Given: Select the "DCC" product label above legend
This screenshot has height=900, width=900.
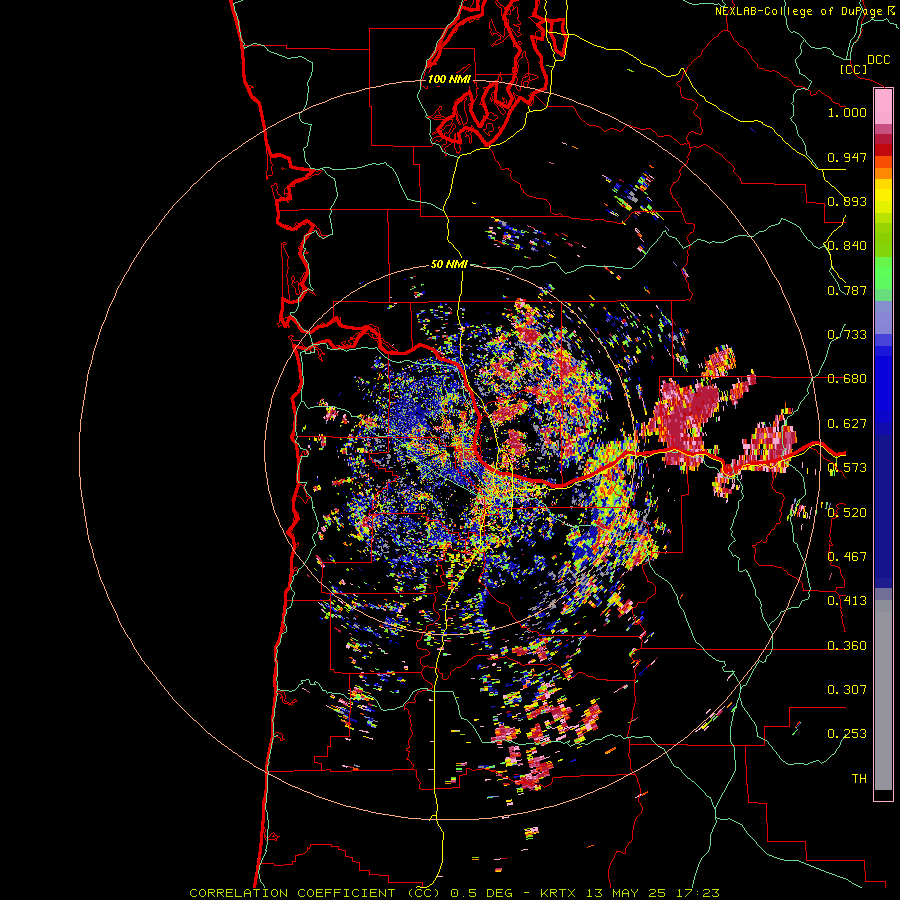Looking at the screenshot, I should 878,60.
